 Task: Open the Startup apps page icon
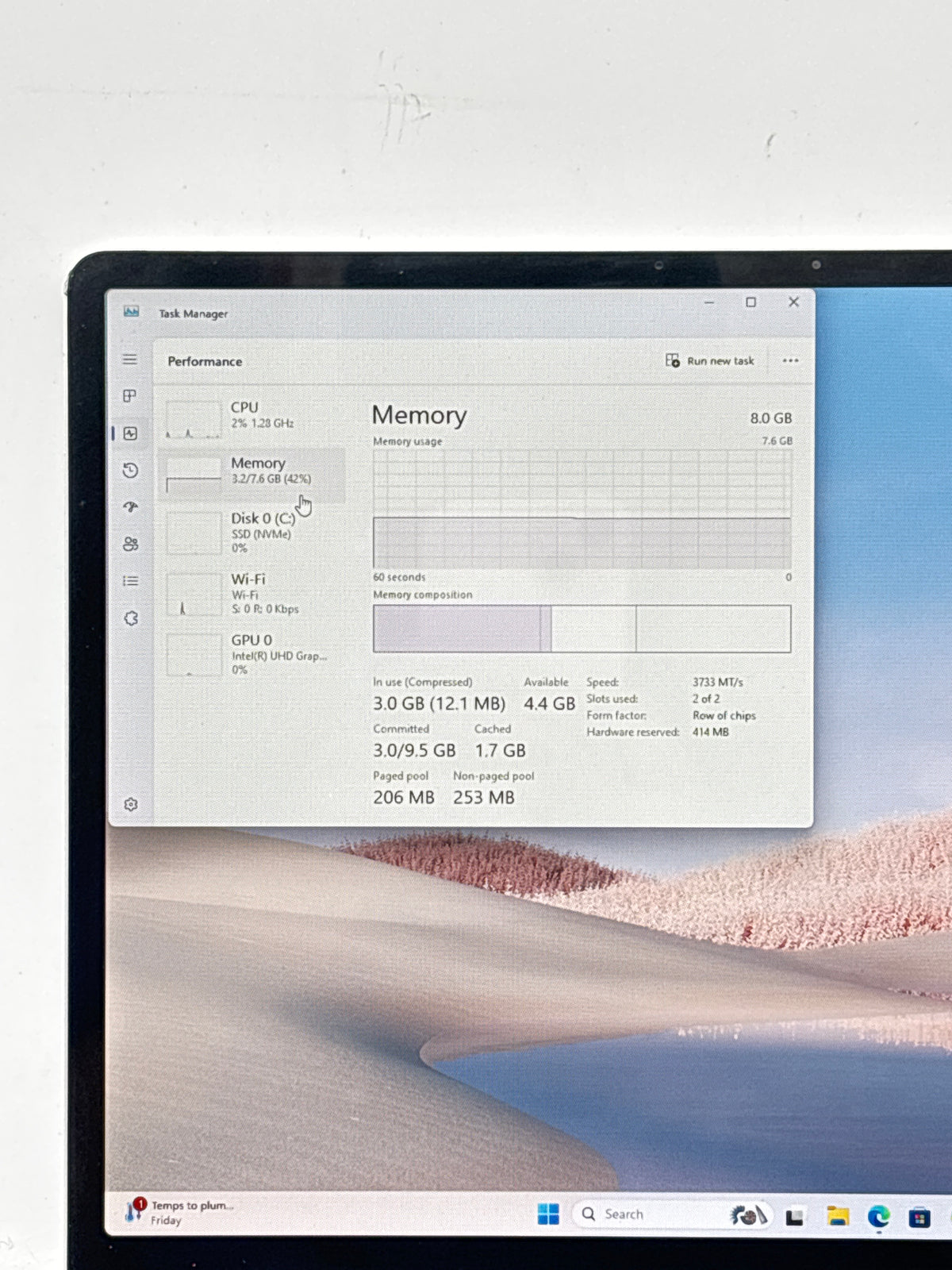coord(131,506)
